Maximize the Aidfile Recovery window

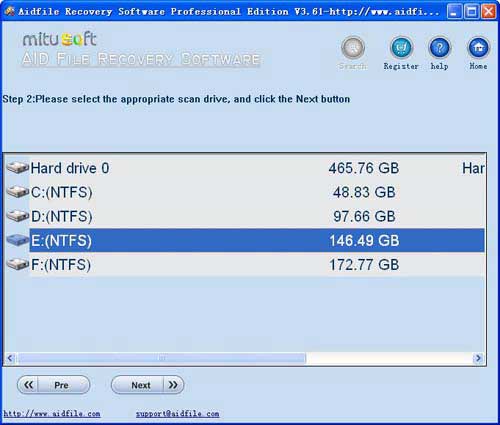click(x=472, y=12)
